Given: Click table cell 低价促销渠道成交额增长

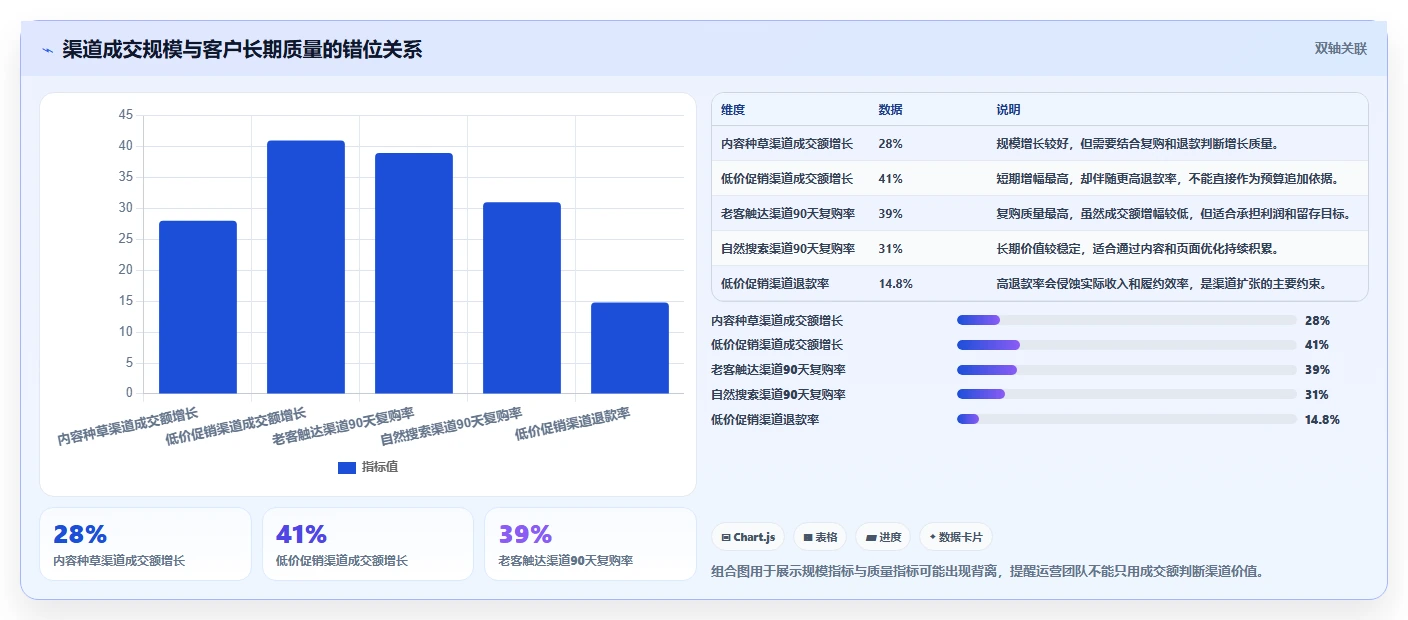Looking at the screenshot, I should 787,179.
